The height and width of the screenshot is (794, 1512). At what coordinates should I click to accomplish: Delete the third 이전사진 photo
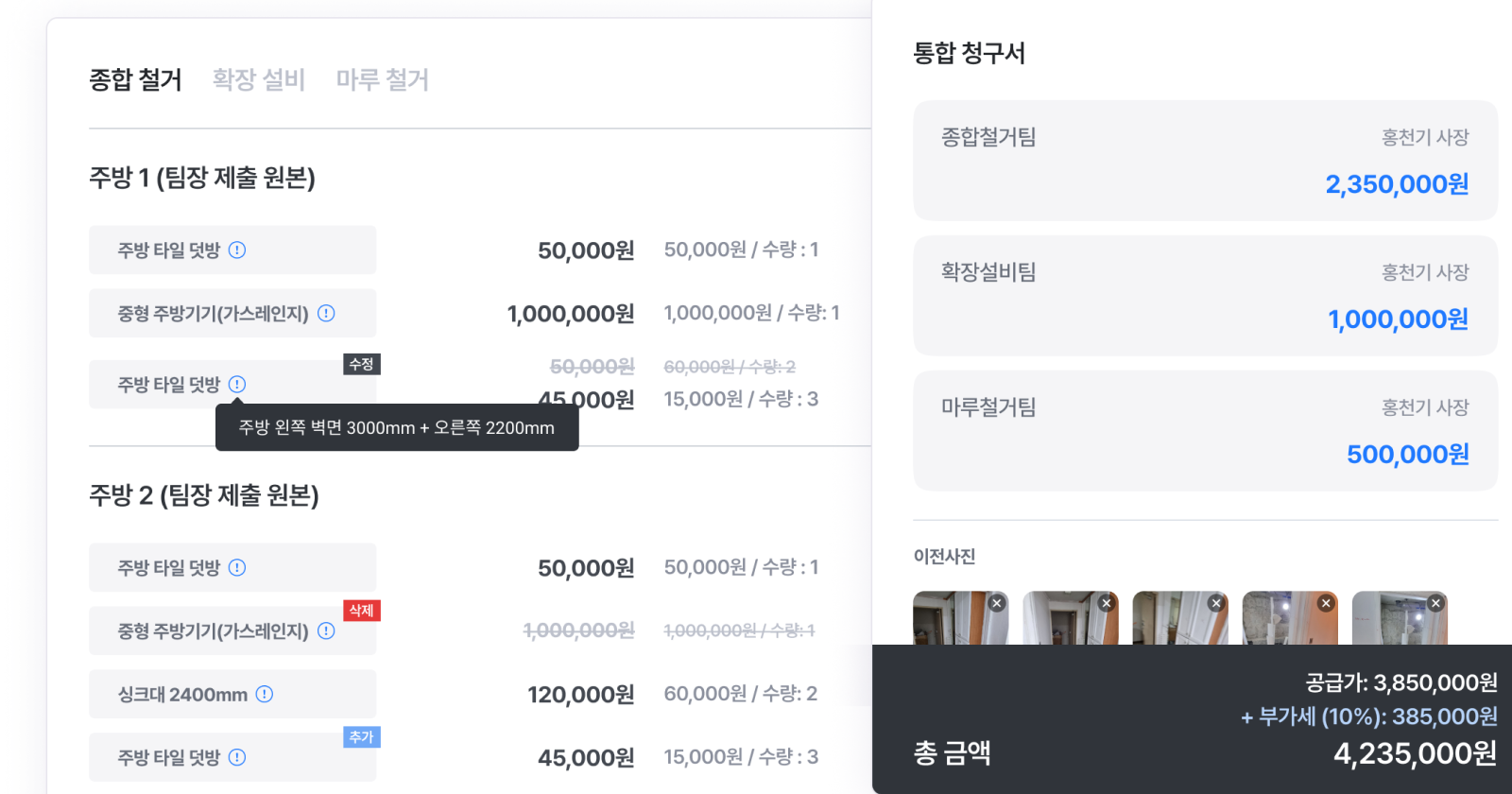click(1216, 603)
